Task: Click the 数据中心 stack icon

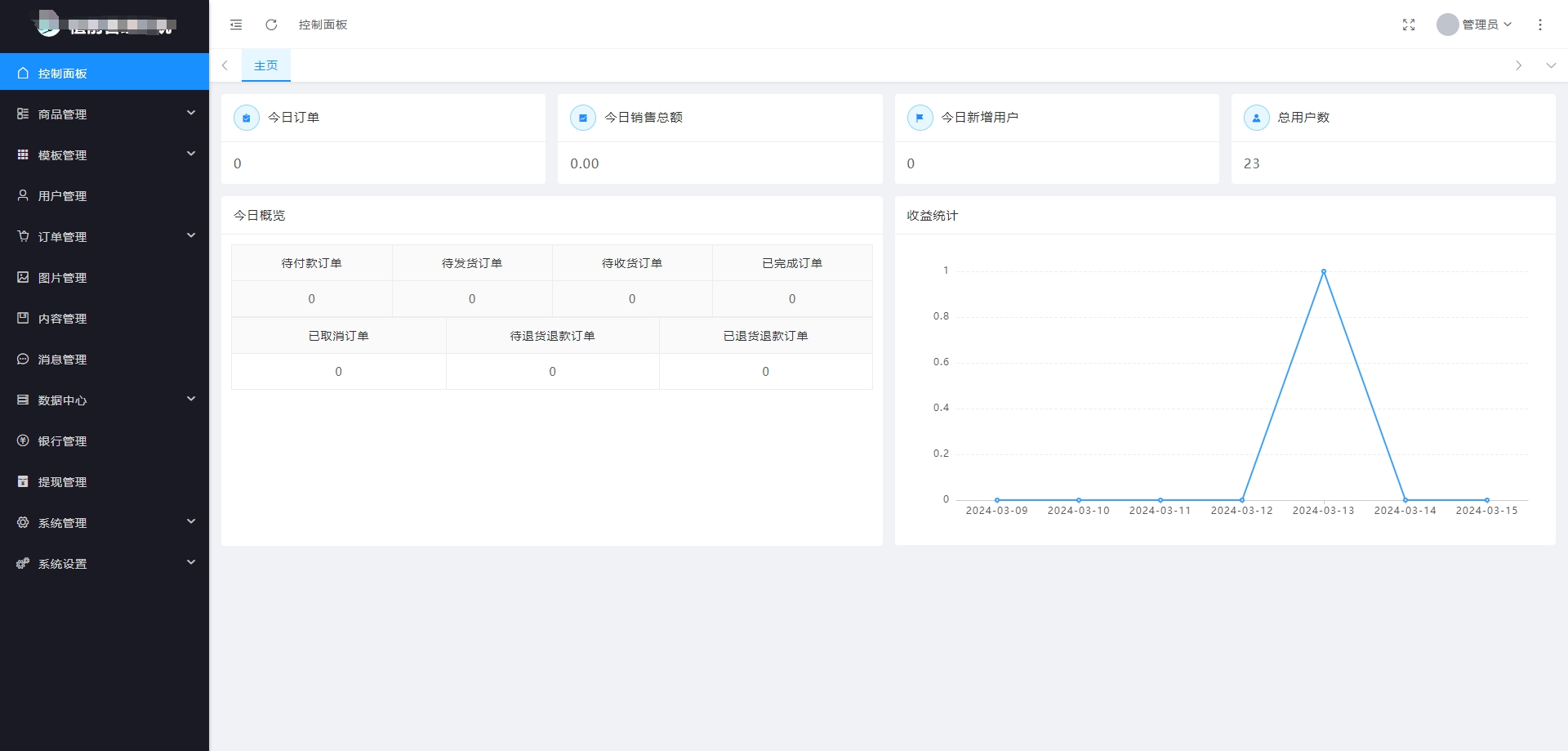Action: point(23,400)
